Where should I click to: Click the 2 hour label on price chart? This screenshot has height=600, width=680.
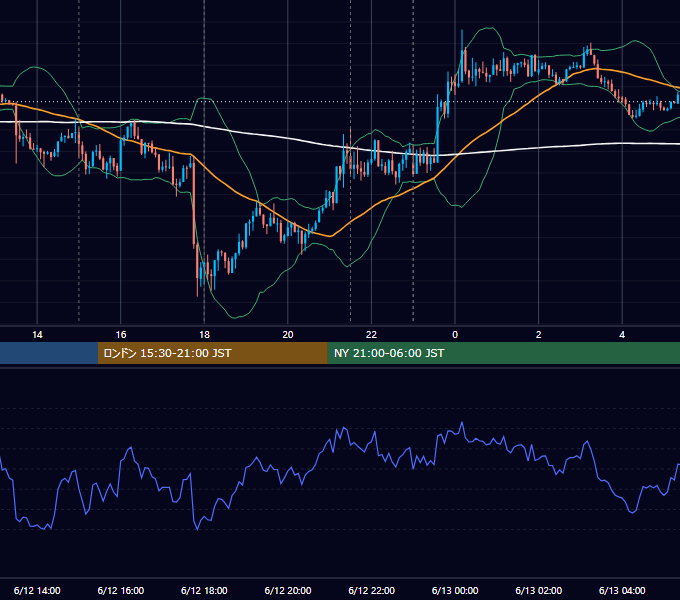coord(539,335)
